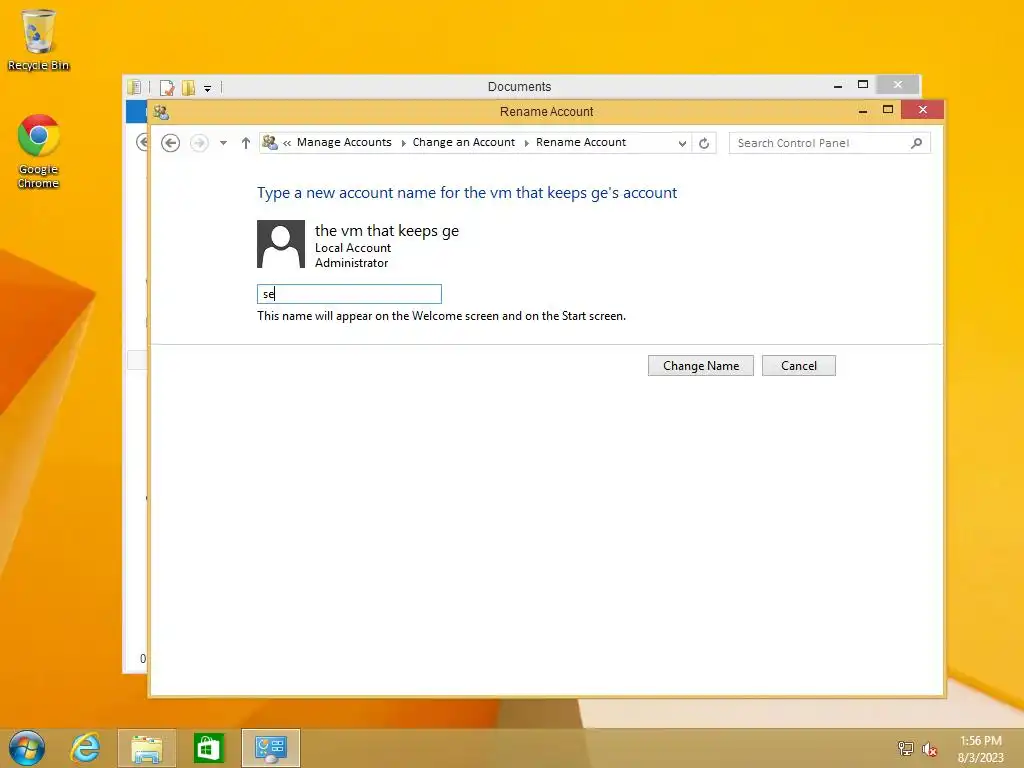Image resolution: width=1024 pixels, height=768 pixels.
Task: Click the Rename Account window title icon
Action: [161, 112]
